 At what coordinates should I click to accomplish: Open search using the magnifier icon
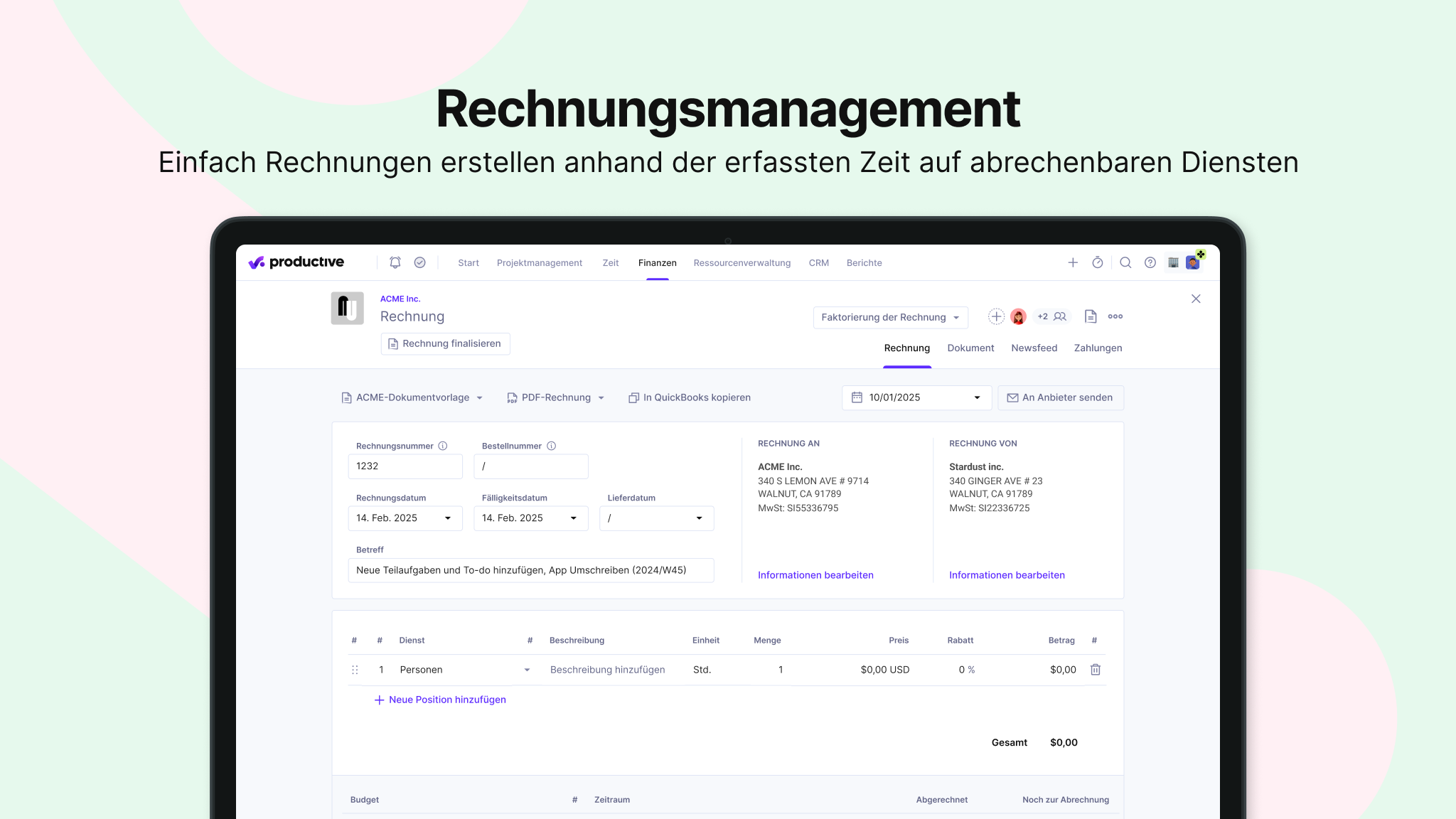(x=1125, y=262)
